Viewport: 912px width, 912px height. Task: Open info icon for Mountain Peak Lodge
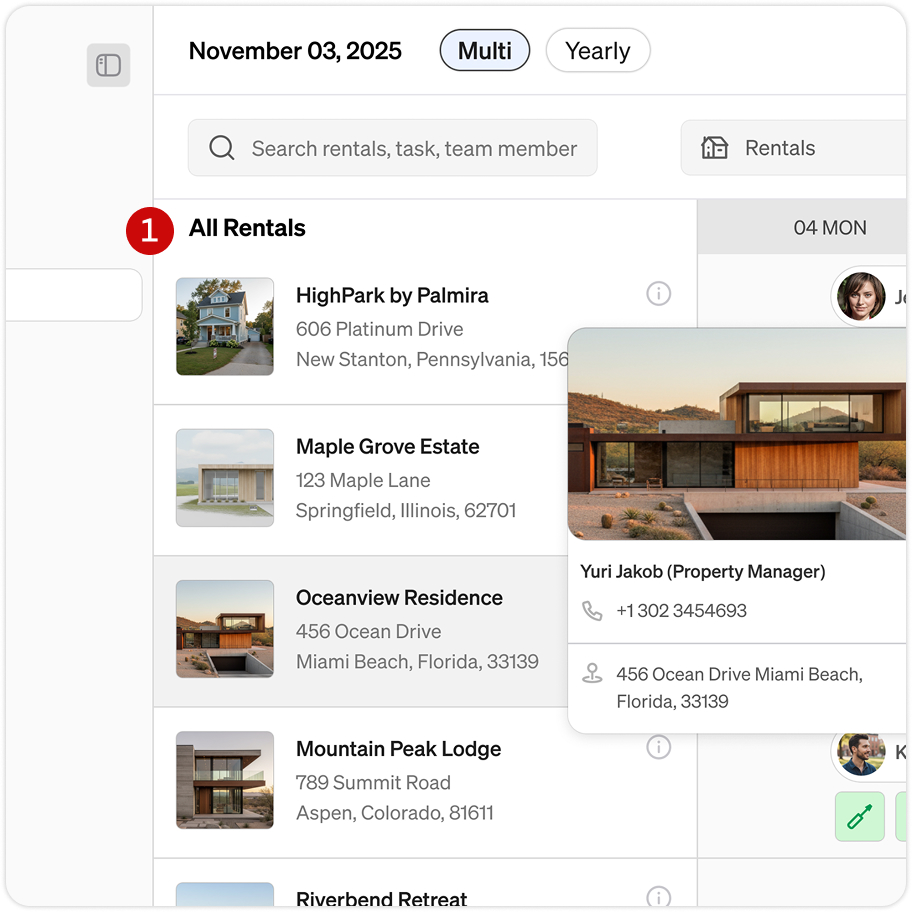[658, 747]
